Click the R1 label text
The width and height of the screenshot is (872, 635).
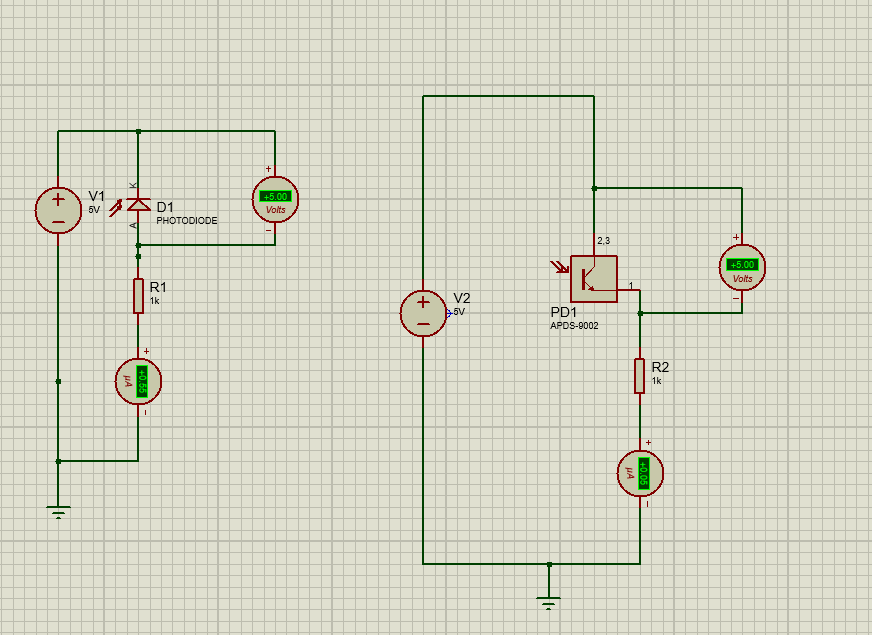158,287
